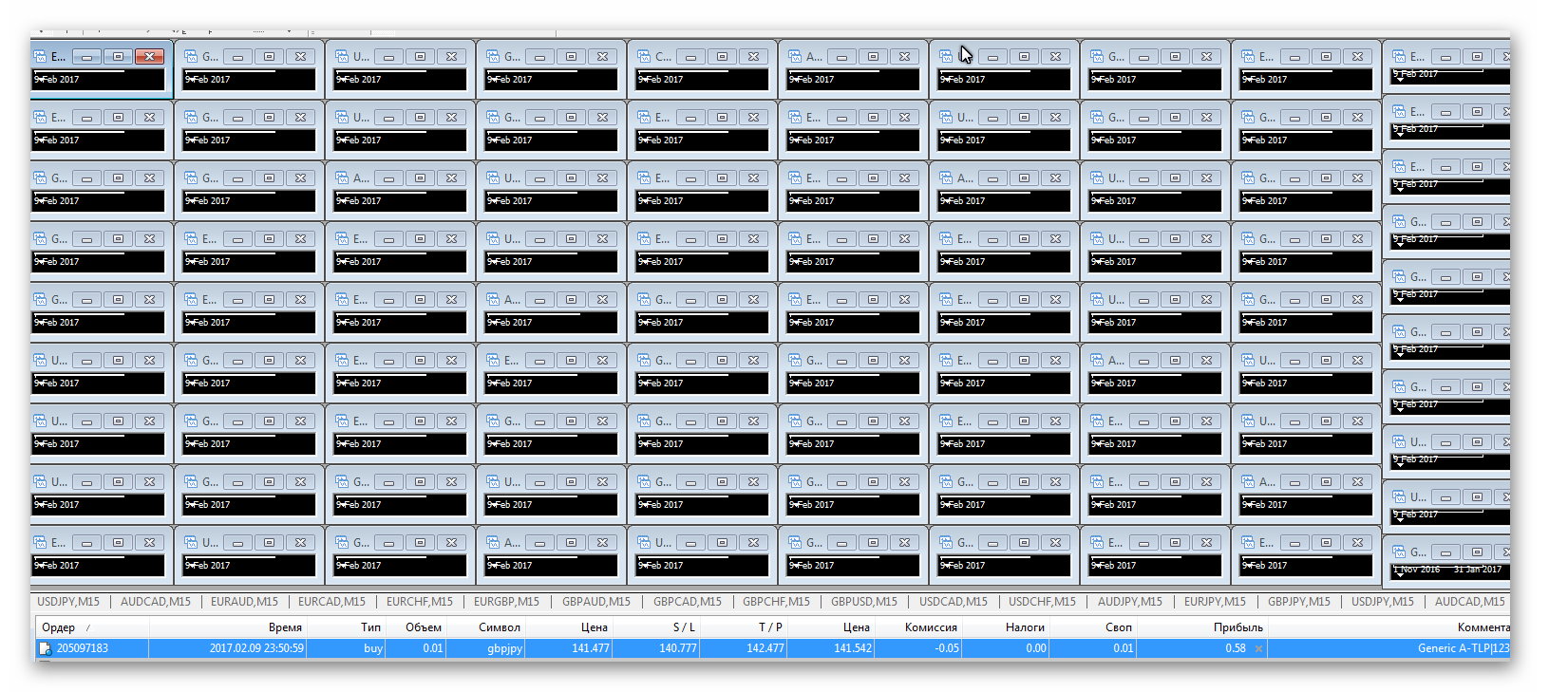Viewport: 1568px width, 692px height.
Task: Click the order time 2017.02.09 23:50:59
Action: (x=256, y=648)
